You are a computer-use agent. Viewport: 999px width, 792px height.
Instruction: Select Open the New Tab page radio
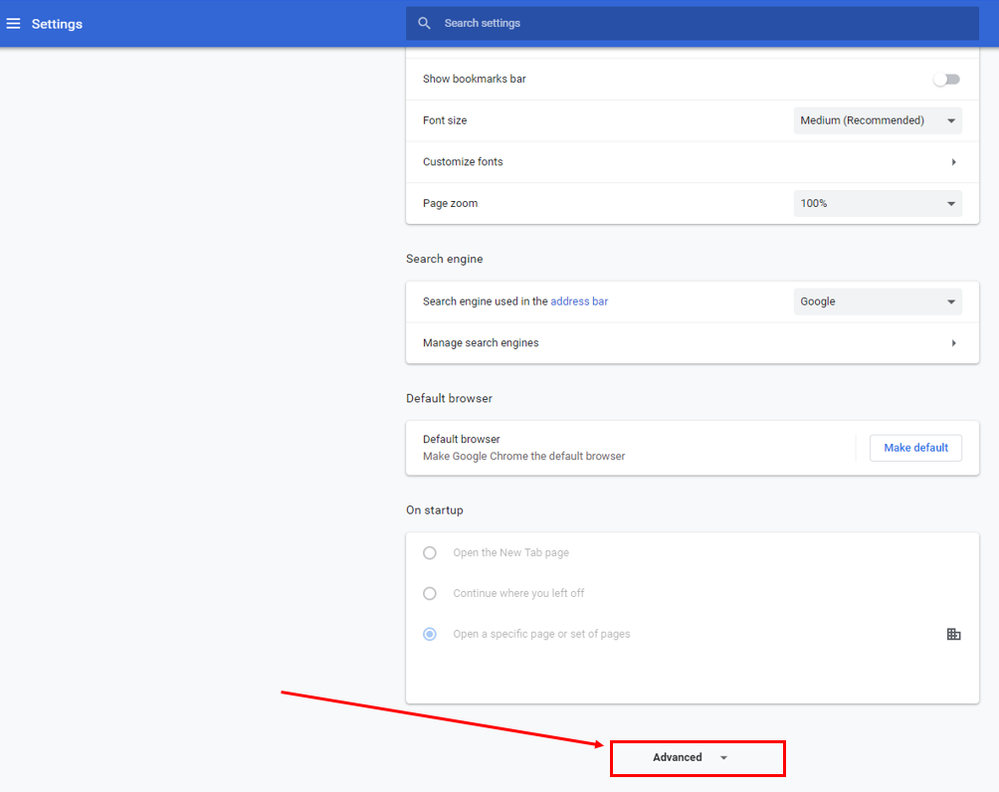(x=430, y=553)
